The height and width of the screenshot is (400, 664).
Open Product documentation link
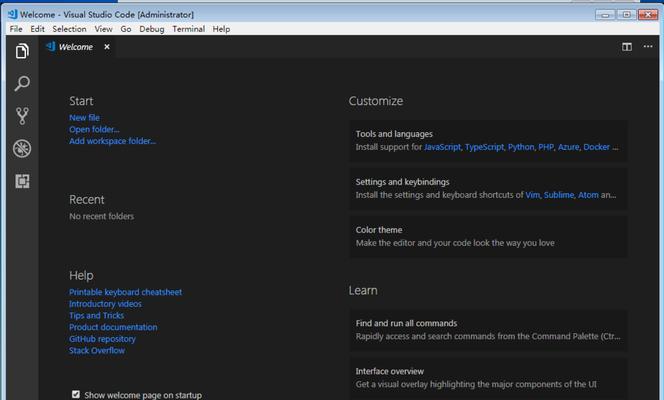(113, 327)
